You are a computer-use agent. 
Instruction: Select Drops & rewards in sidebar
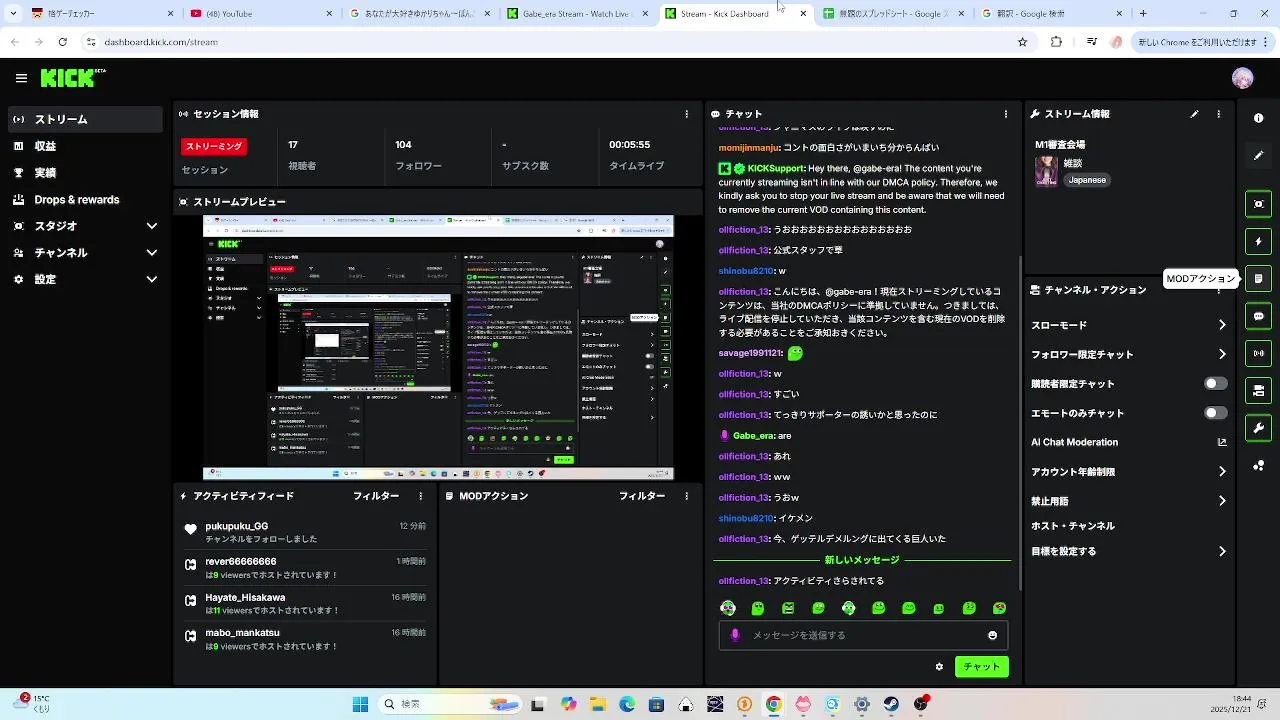point(85,200)
